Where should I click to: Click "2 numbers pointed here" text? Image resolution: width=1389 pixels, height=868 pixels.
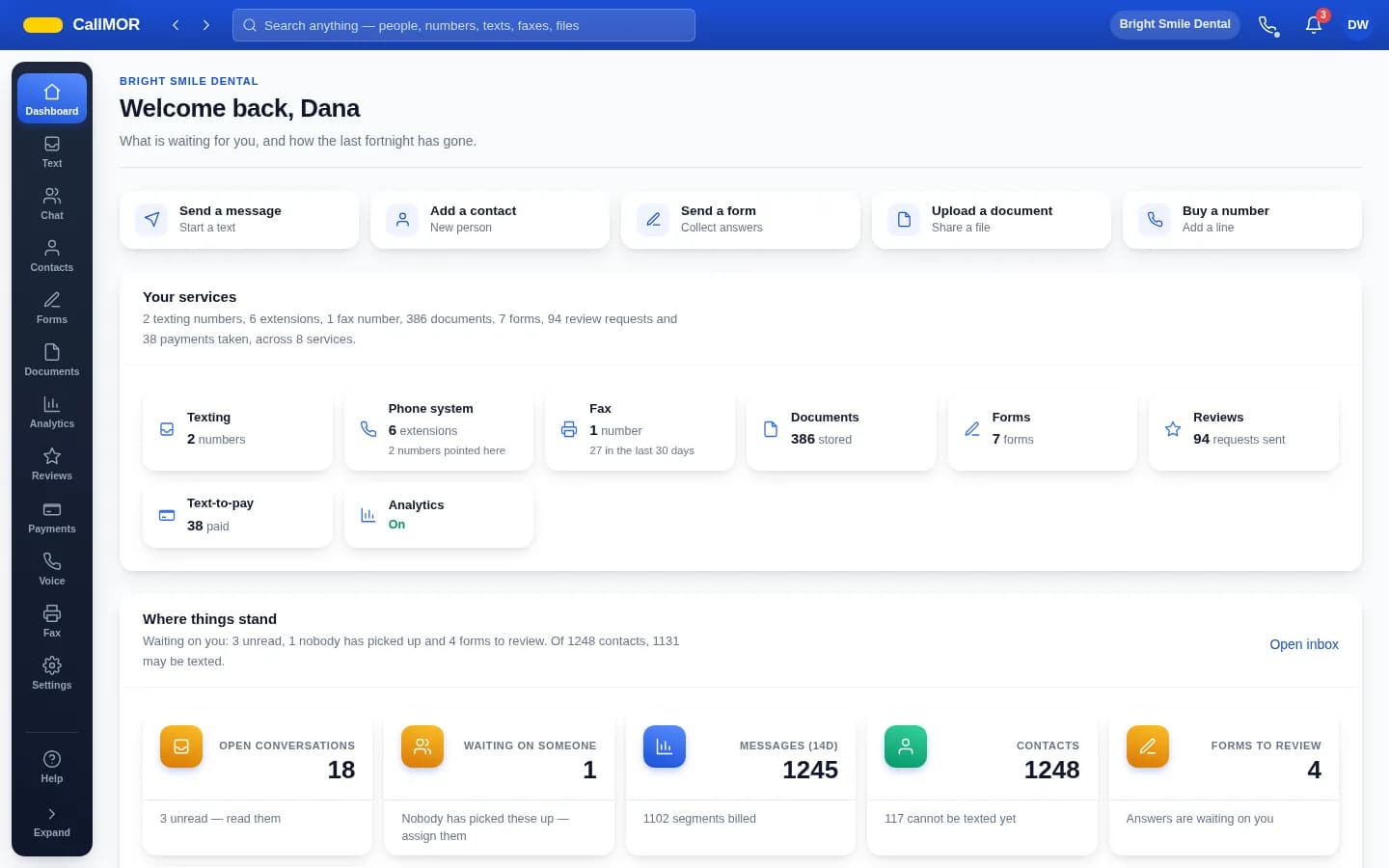[447, 450]
